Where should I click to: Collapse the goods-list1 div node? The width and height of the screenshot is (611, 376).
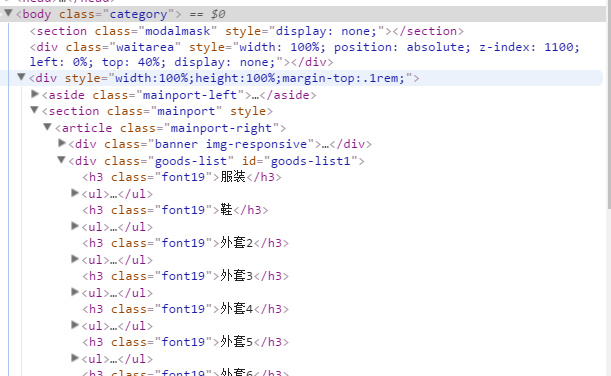pos(61,160)
